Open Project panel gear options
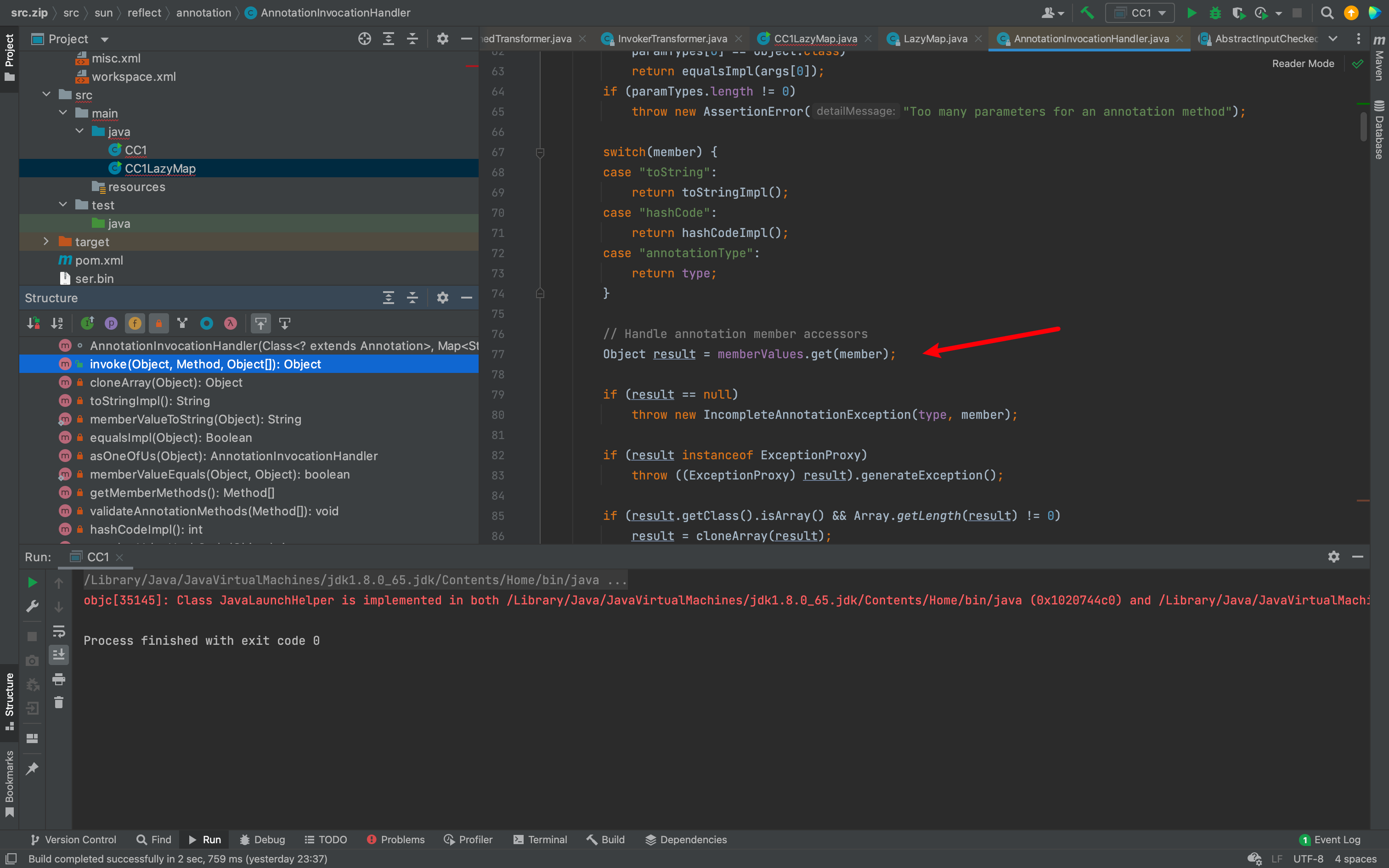The image size is (1389, 868). (x=442, y=39)
